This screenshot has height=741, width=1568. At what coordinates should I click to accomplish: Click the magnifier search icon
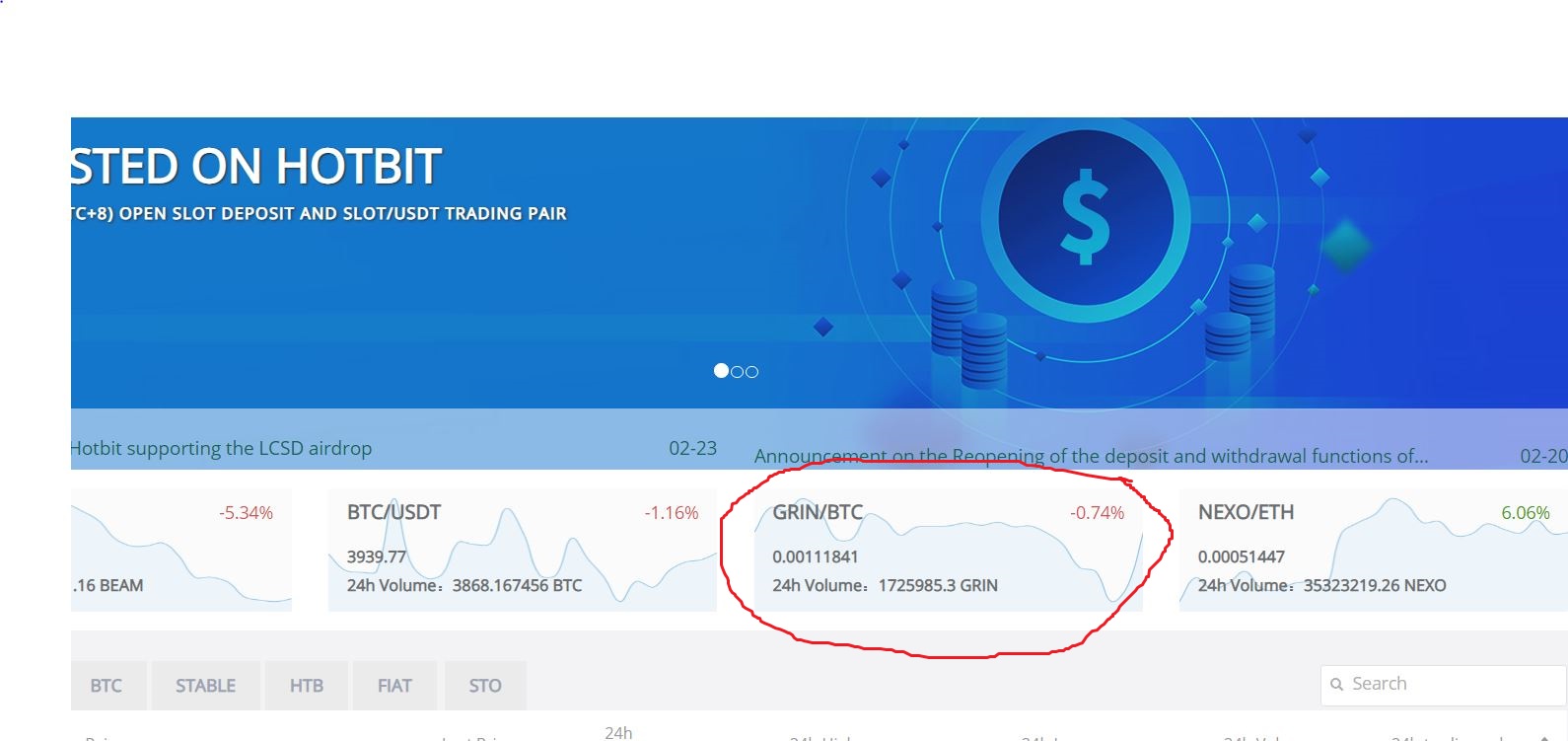pos(1337,685)
